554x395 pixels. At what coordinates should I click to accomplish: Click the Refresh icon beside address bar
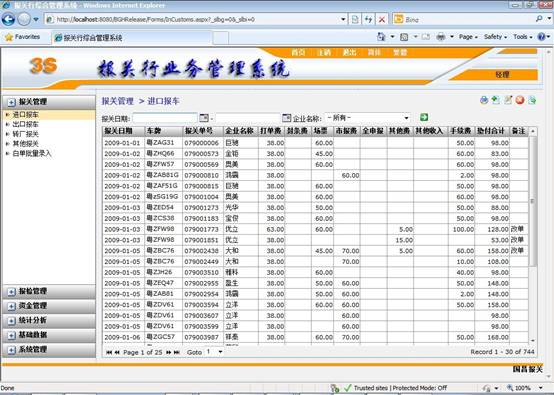click(369, 19)
